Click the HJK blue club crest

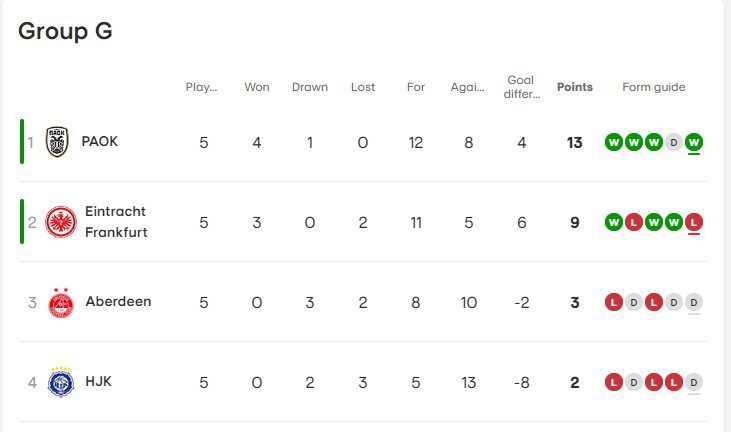(61, 382)
